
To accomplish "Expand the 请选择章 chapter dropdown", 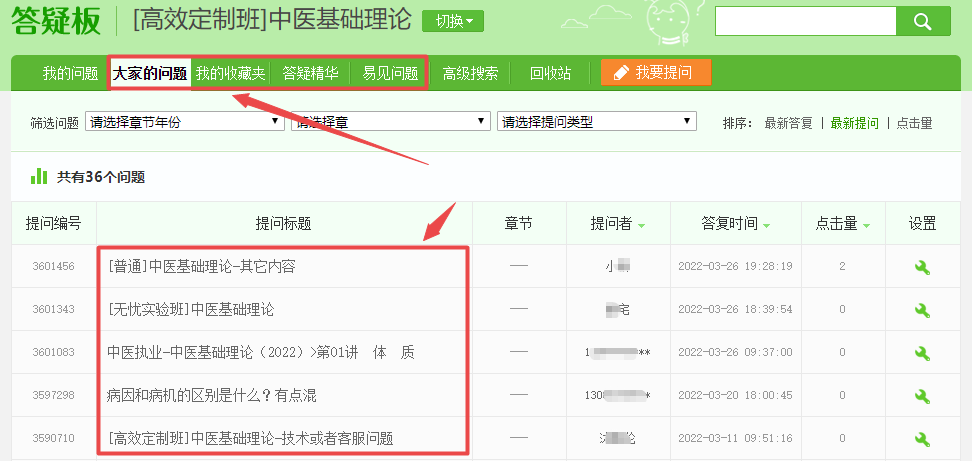I will (390, 122).
